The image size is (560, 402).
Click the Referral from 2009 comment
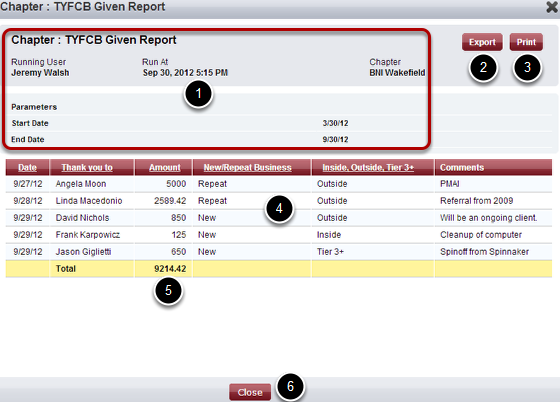coord(476,201)
